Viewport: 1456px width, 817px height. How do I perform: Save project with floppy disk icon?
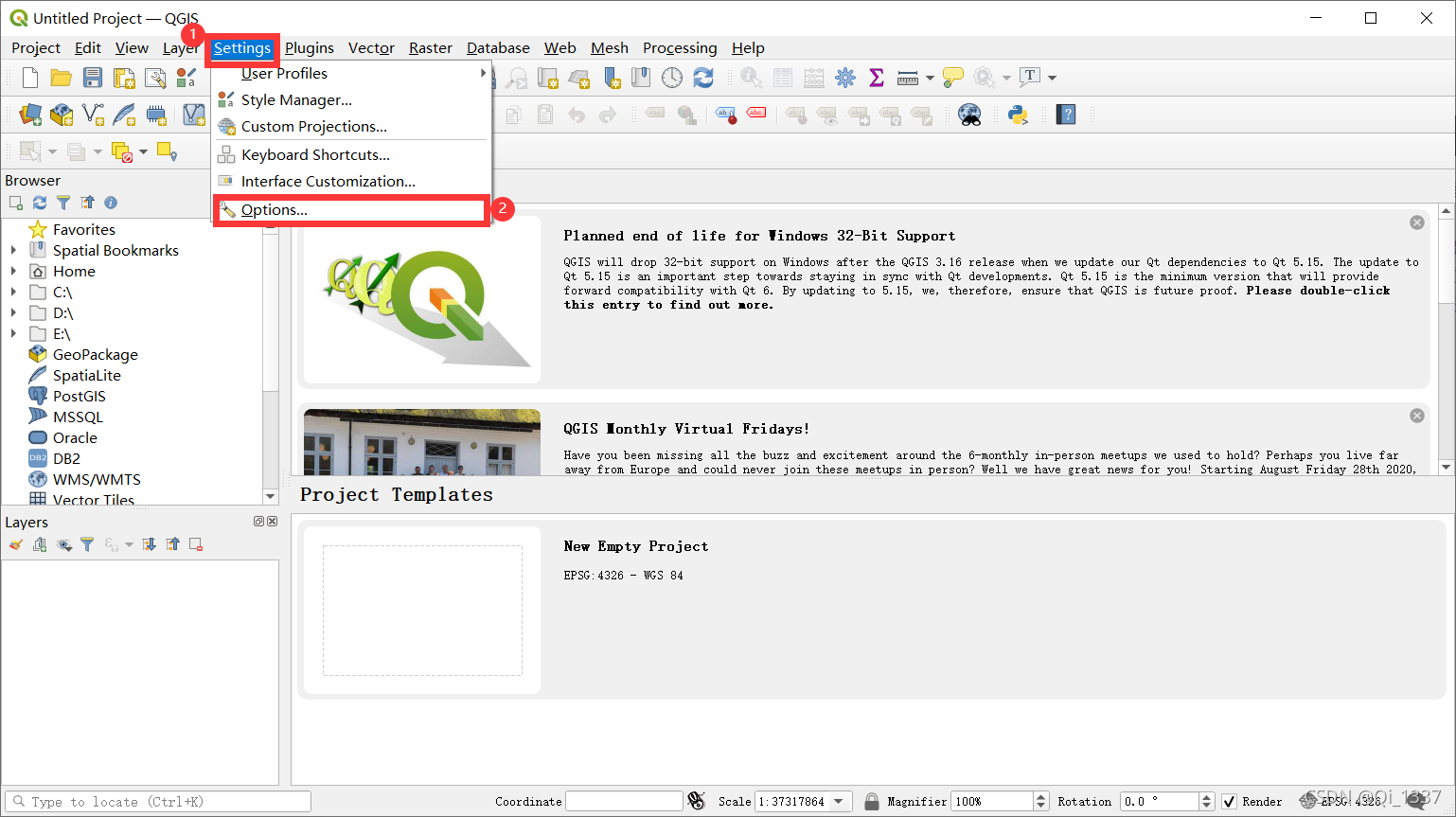pos(93,78)
